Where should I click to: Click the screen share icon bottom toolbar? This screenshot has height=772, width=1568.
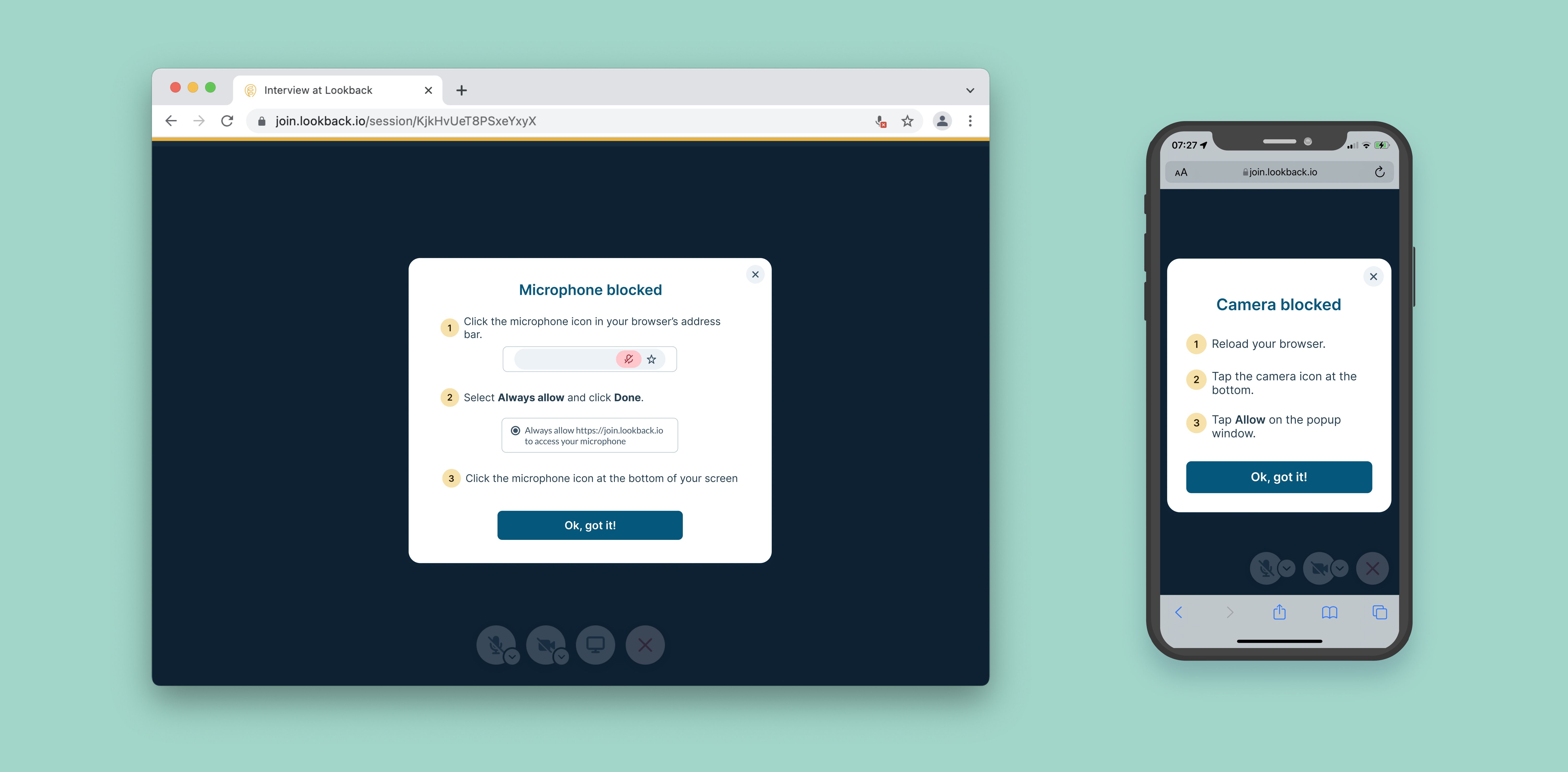click(595, 645)
